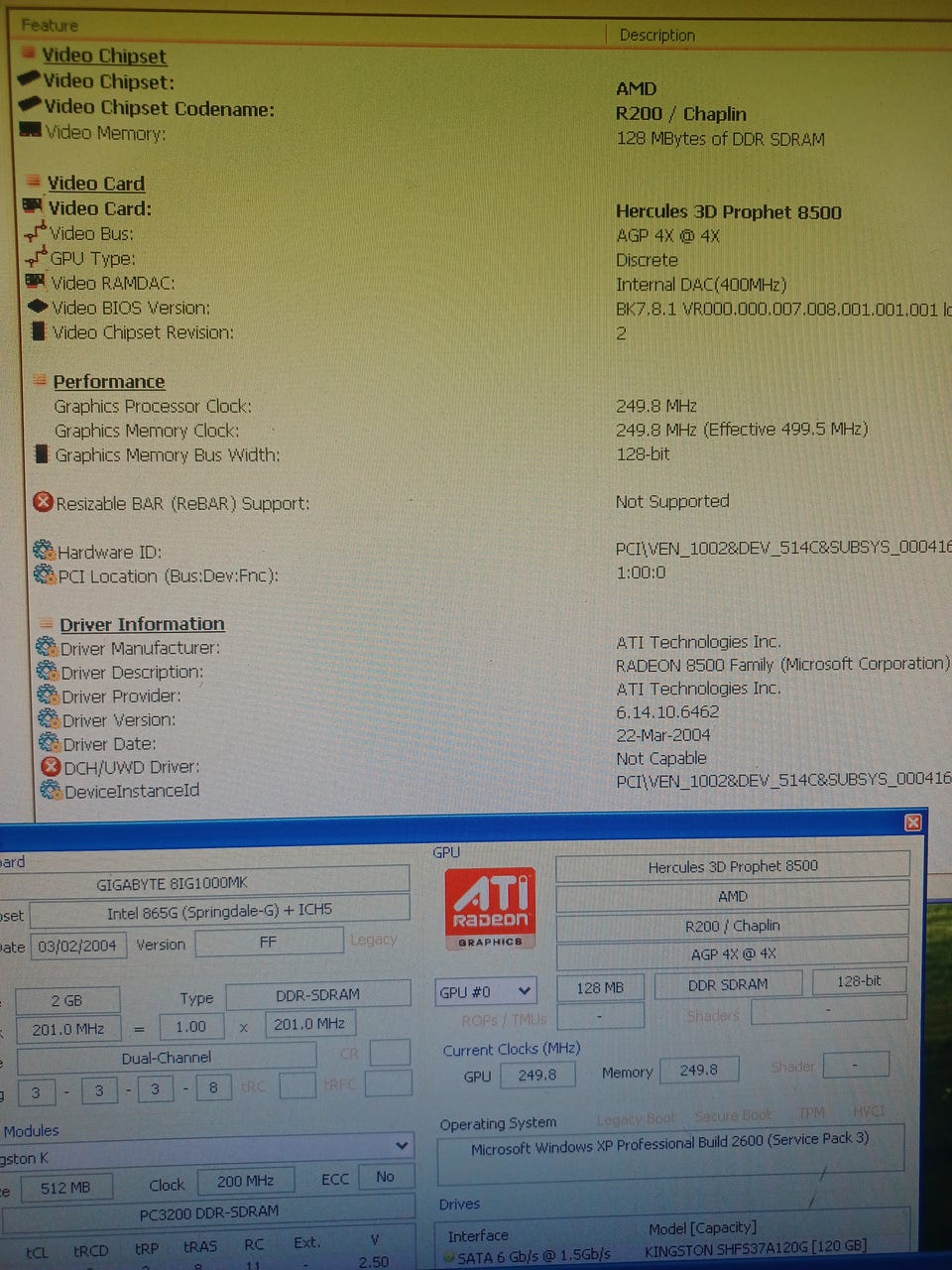Click the module clock 200 MHz field

246,1181
